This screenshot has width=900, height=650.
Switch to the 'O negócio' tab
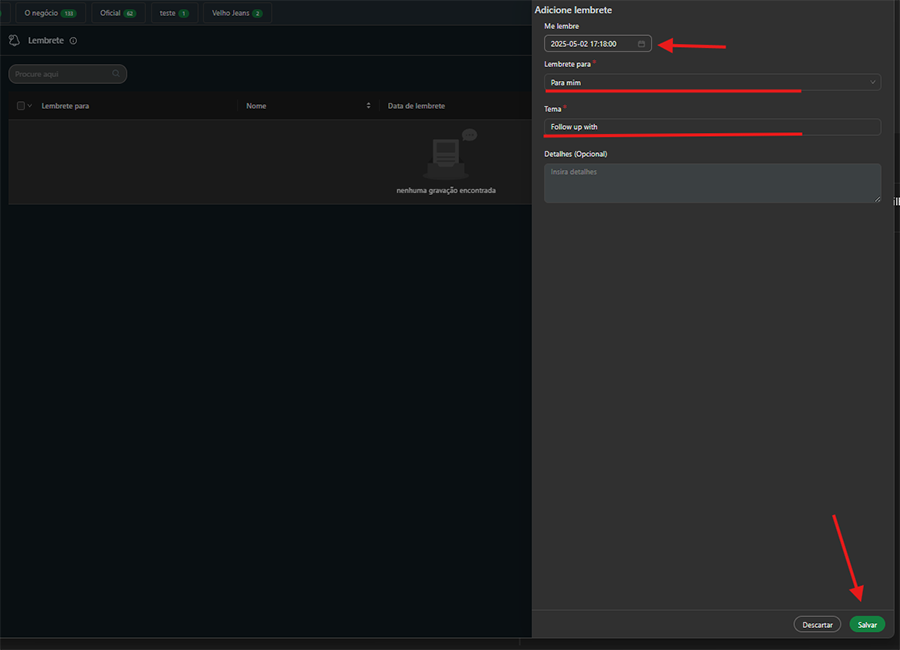click(49, 13)
